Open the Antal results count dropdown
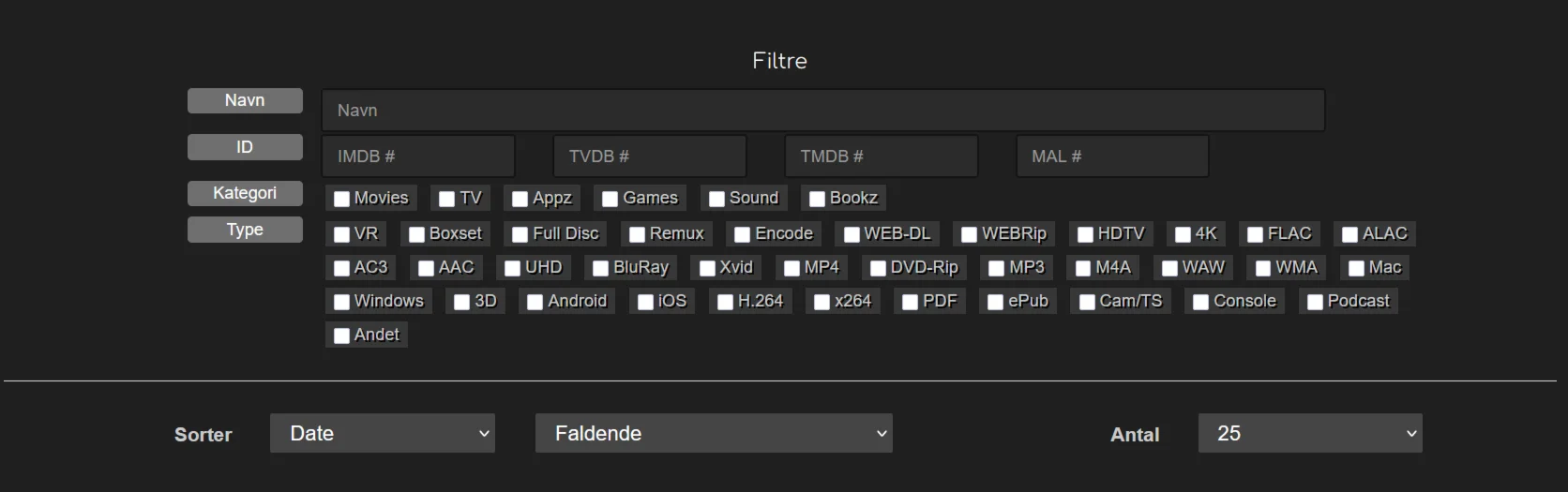The height and width of the screenshot is (492, 1568). (x=1309, y=433)
